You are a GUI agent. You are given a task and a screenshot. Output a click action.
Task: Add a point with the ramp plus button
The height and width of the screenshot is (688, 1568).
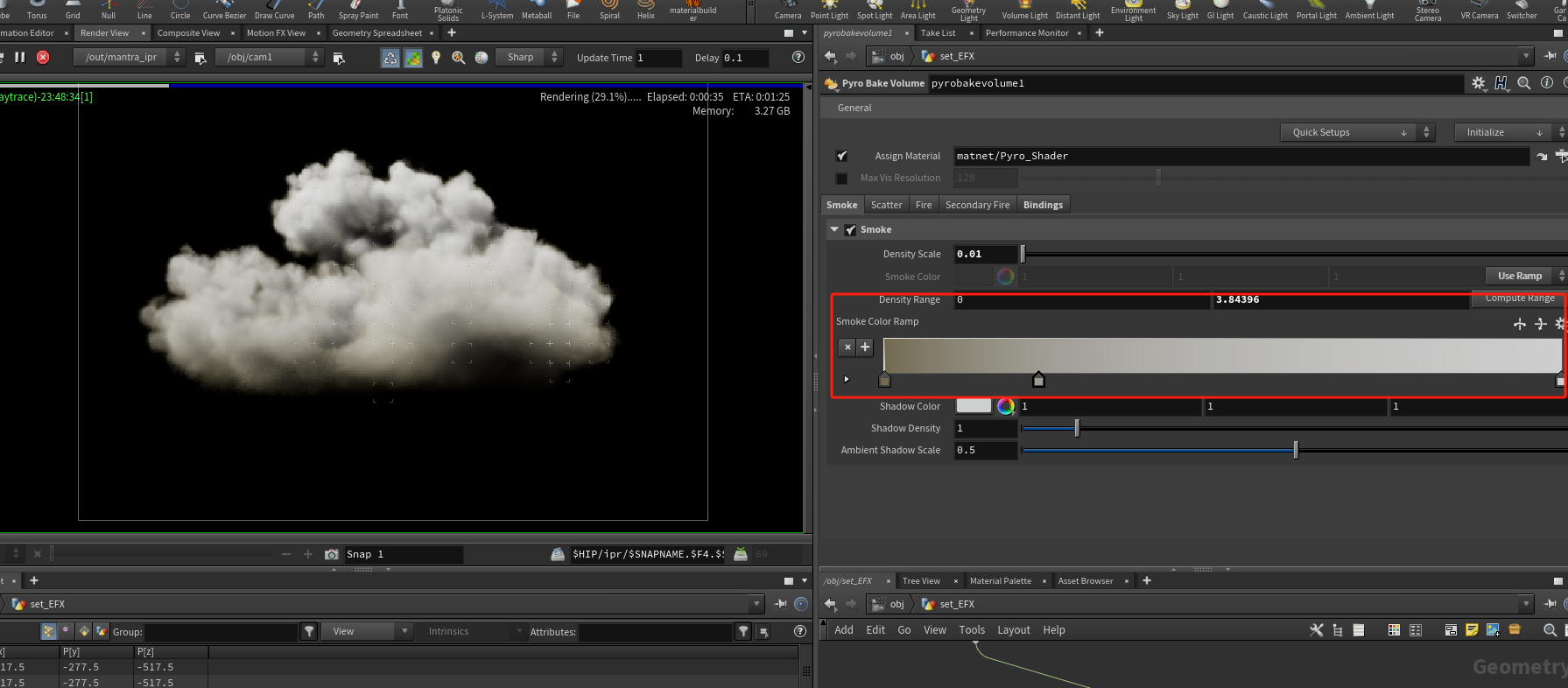pyautogui.click(x=865, y=347)
